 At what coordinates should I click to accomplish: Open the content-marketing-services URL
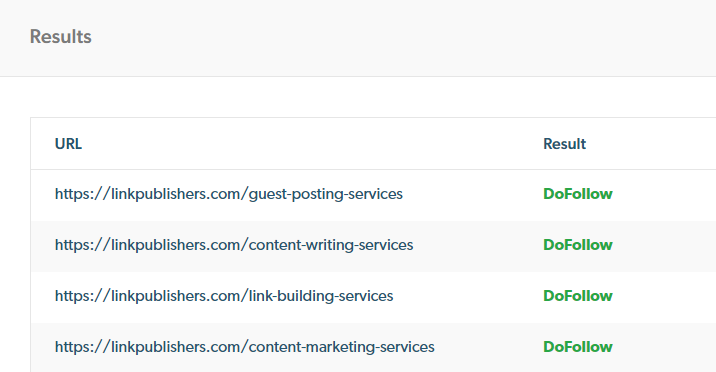[x=245, y=347]
